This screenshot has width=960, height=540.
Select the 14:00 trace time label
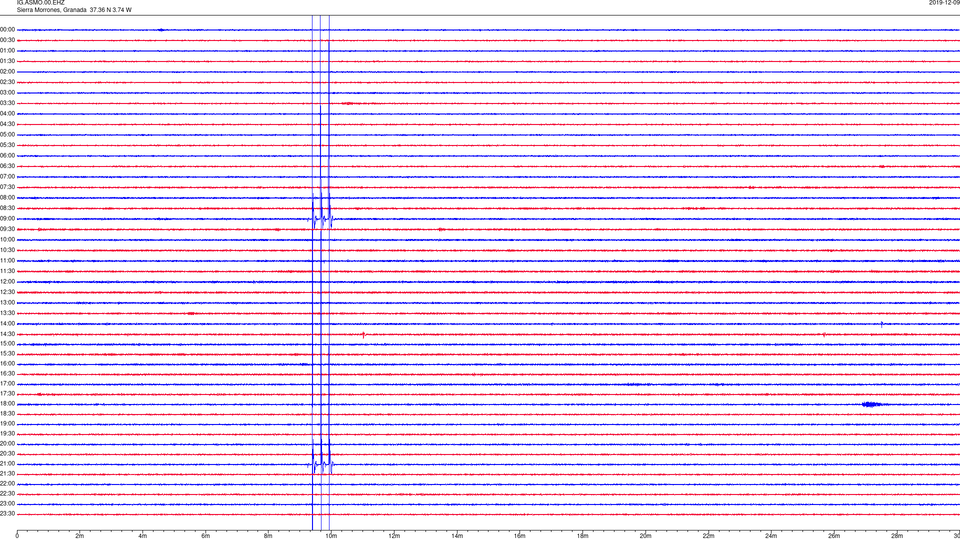pos(7,324)
